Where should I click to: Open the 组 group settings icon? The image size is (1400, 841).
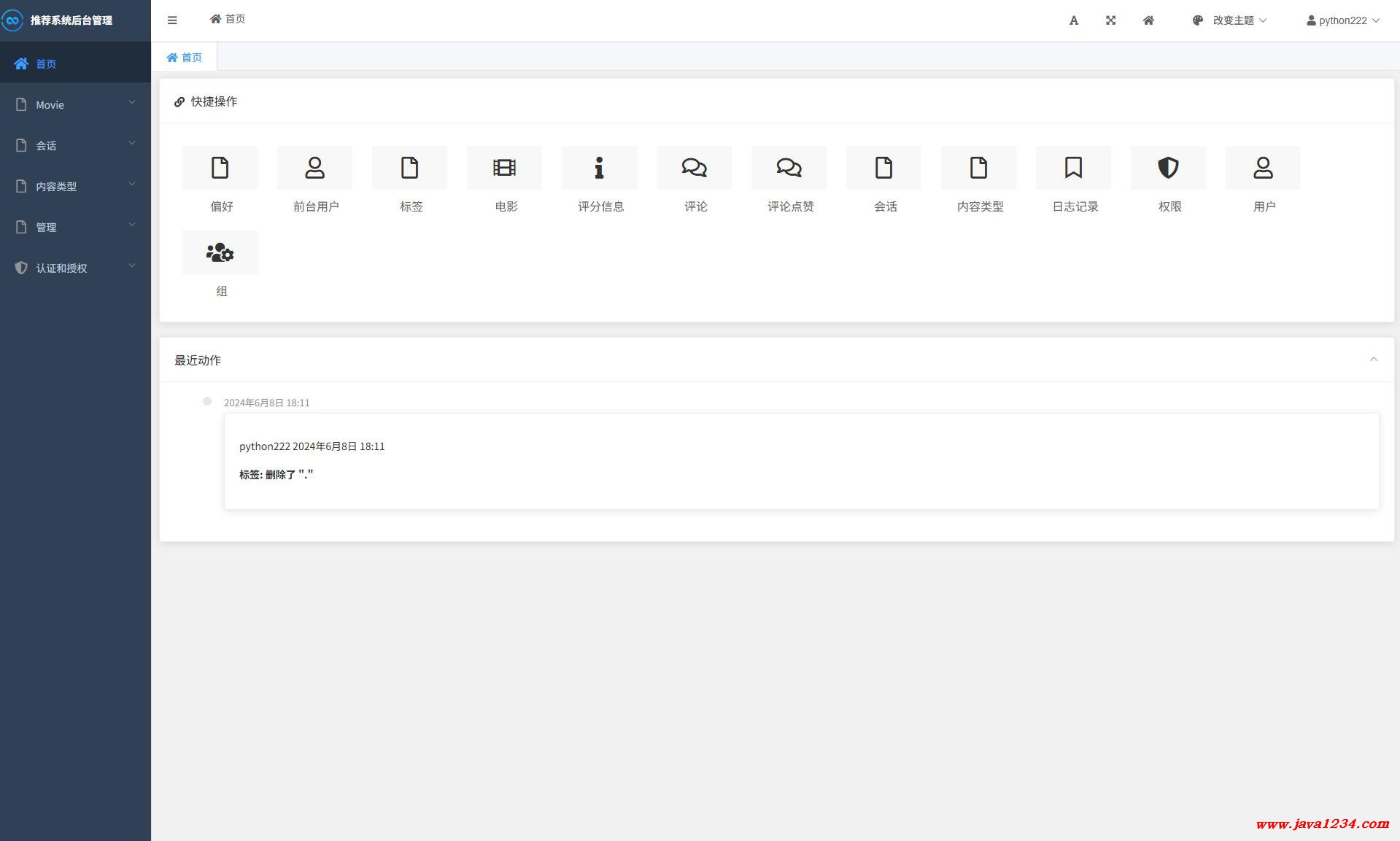pyautogui.click(x=220, y=253)
